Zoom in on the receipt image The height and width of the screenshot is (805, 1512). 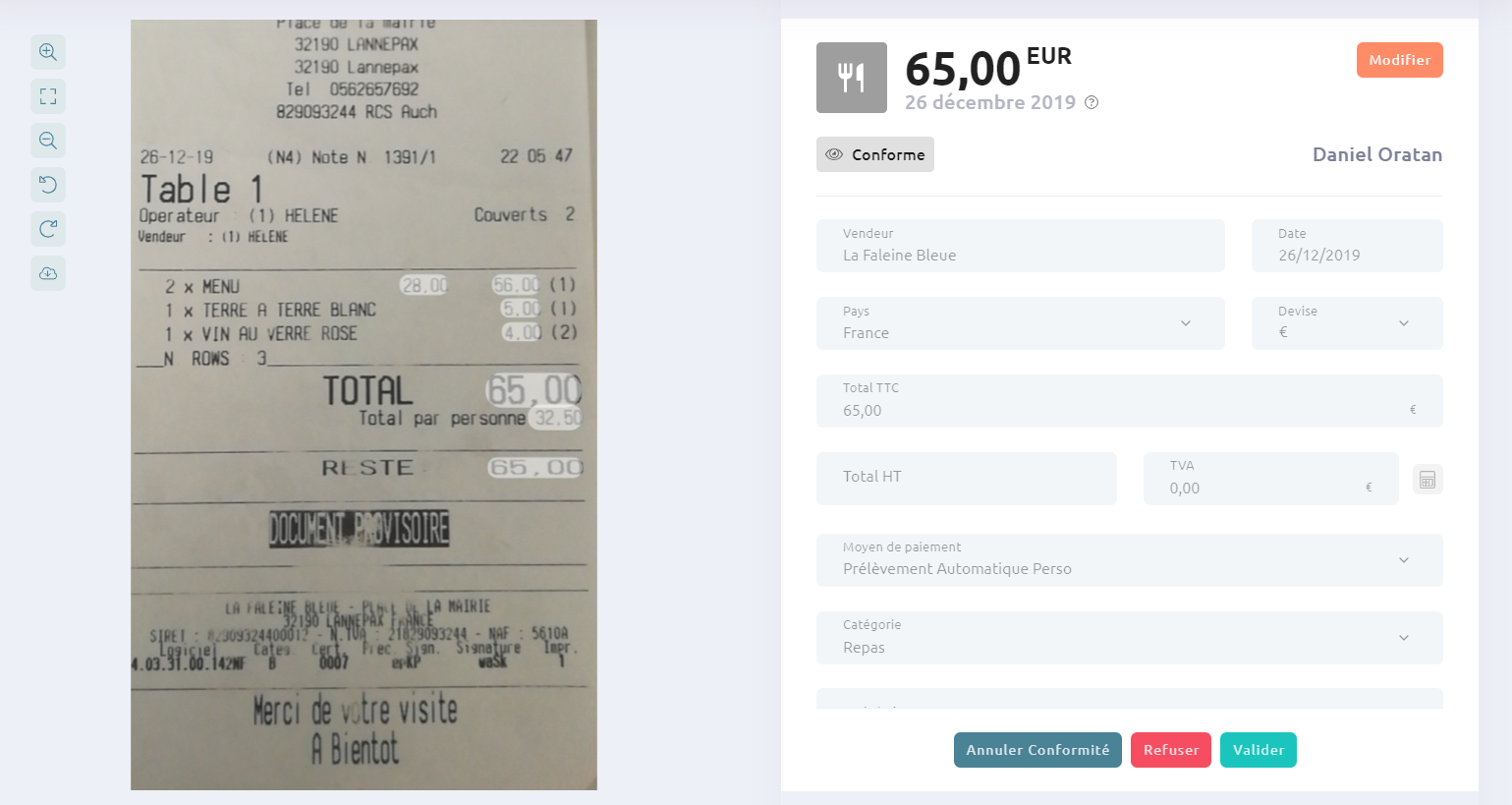(x=48, y=52)
